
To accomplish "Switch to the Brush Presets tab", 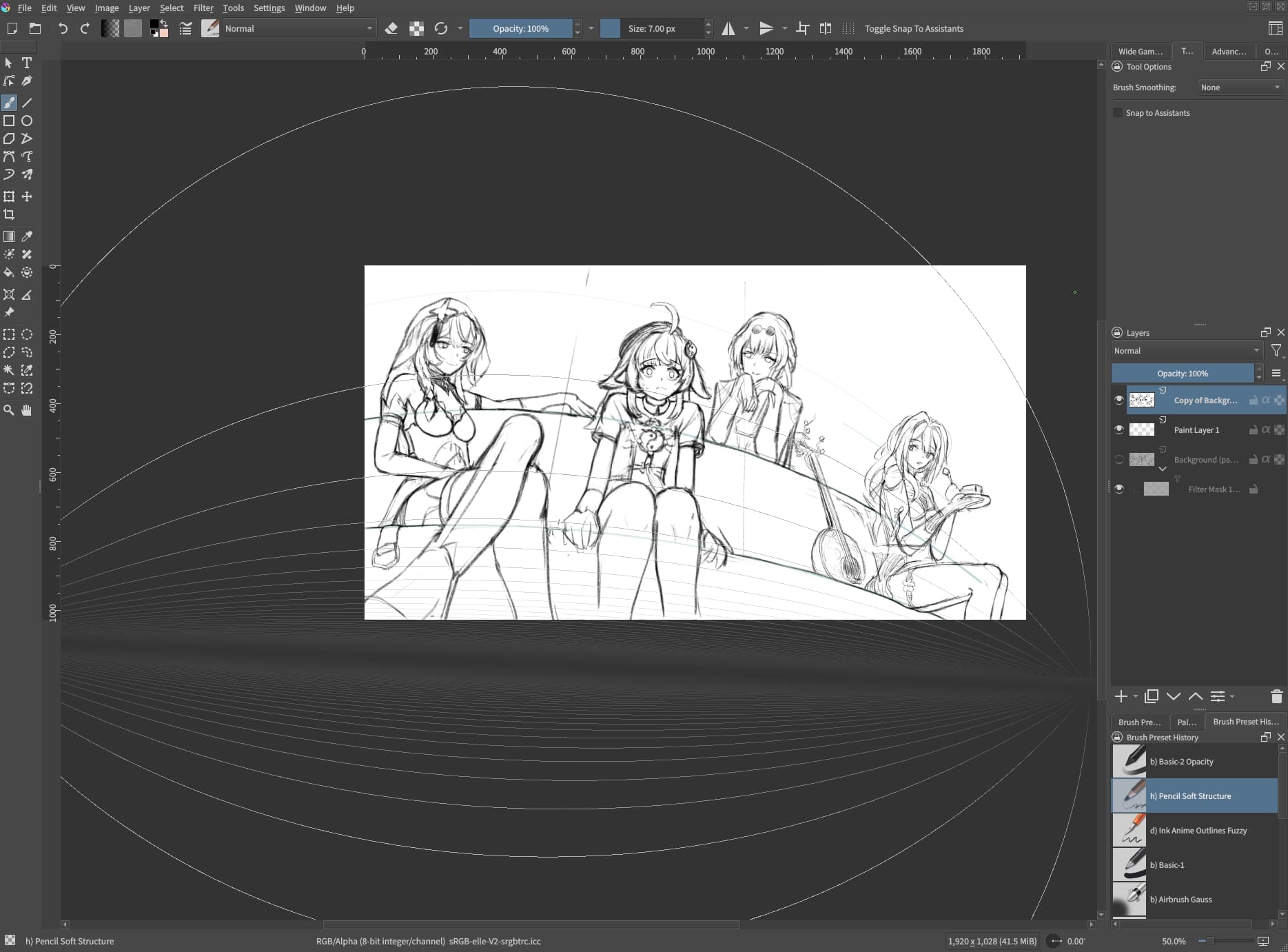I will 1139,722.
